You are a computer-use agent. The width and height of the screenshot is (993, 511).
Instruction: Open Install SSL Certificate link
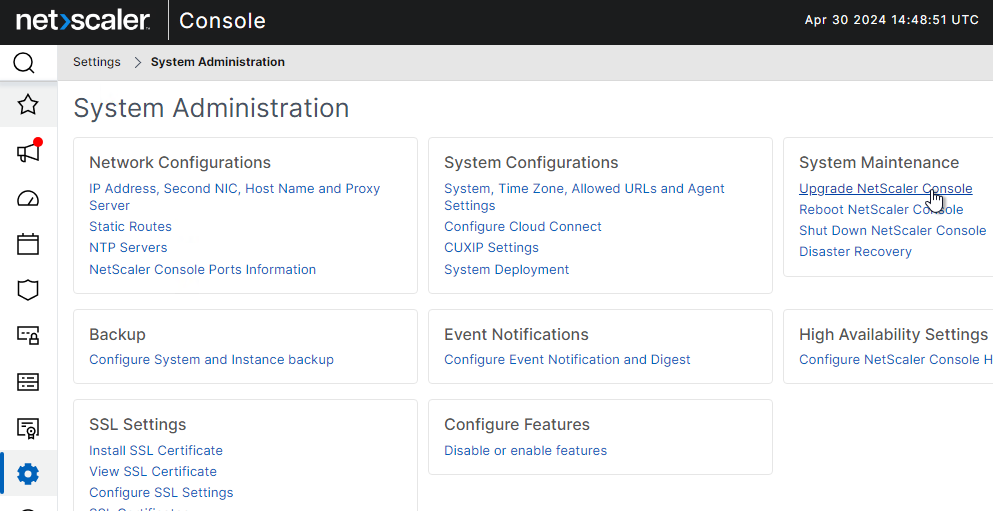coord(156,451)
